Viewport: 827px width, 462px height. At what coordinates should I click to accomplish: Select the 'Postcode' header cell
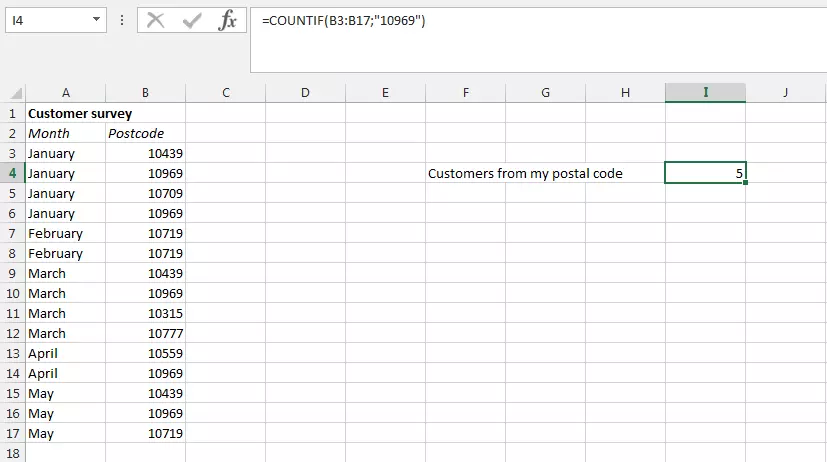pos(145,133)
